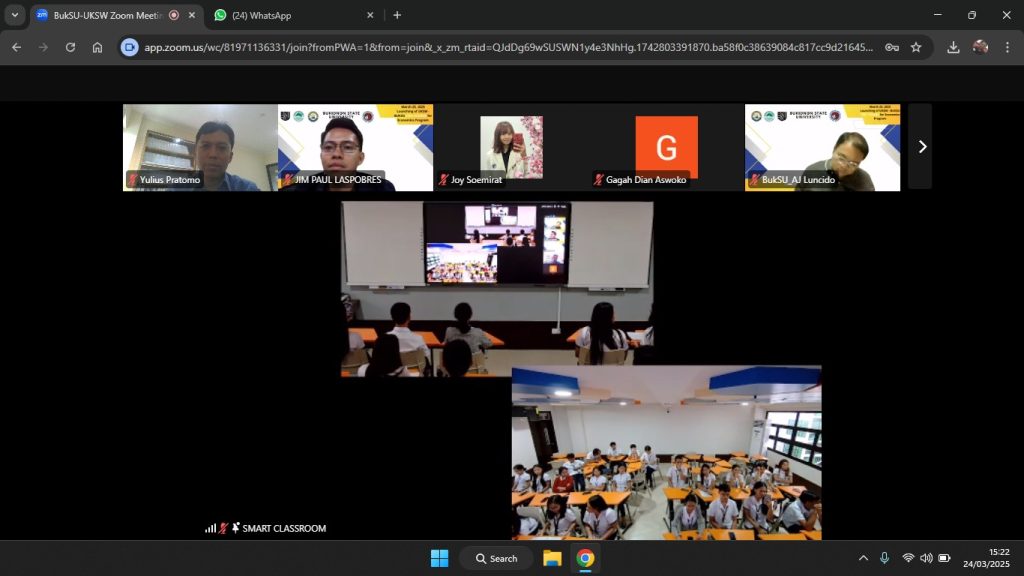Open a new browser tab
This screenshot has width=1024, height=576.
tap(397, 15)
